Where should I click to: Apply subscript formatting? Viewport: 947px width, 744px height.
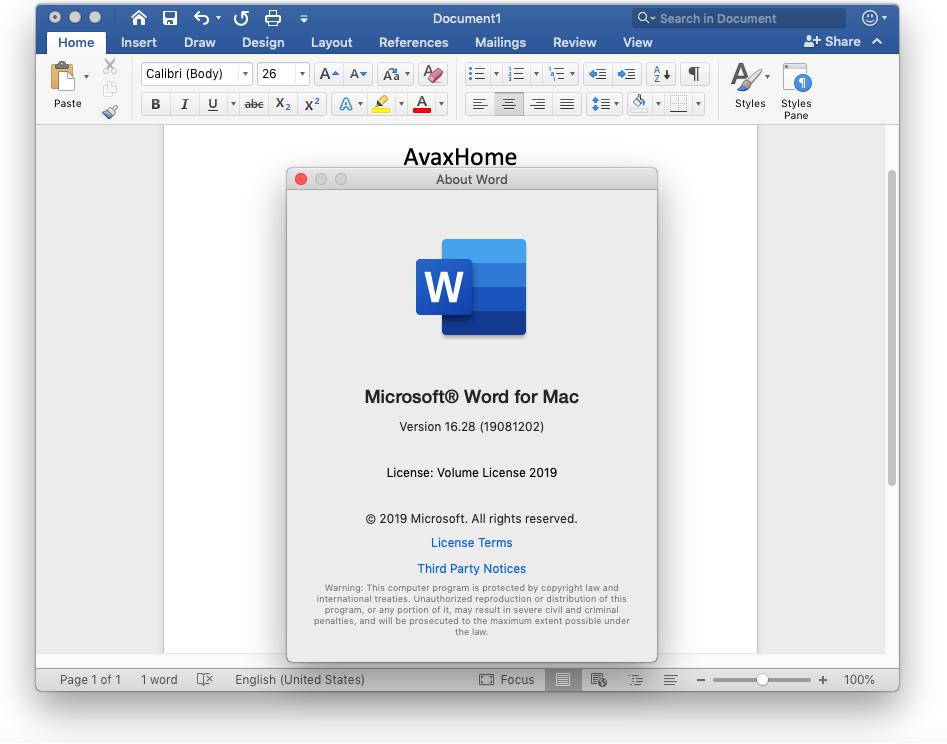[x=283, y=104]
